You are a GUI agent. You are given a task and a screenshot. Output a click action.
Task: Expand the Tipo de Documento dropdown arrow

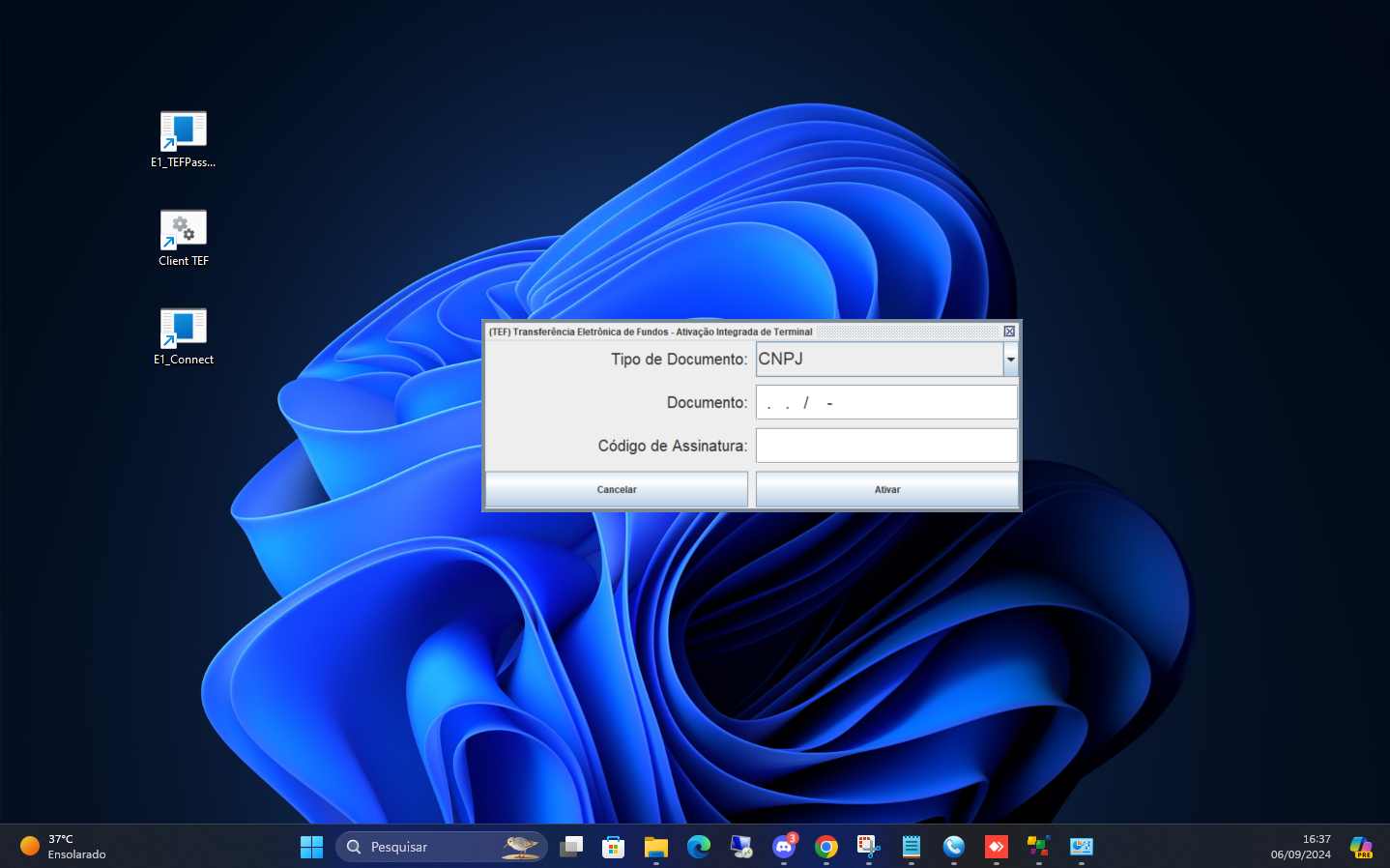pyautogui.click(x=1010, y=359)
